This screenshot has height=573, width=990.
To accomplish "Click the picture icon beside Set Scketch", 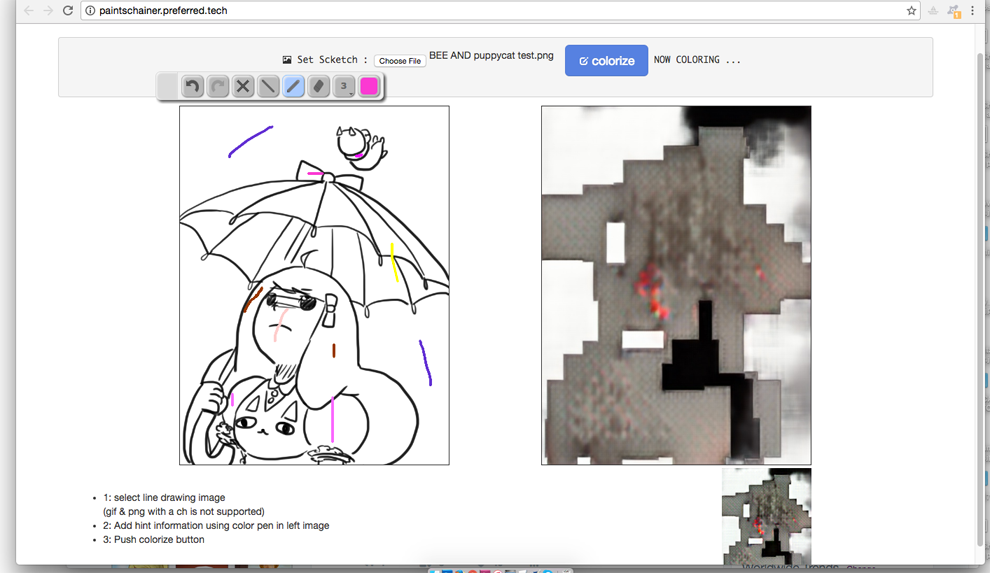I will click(287, 59).
